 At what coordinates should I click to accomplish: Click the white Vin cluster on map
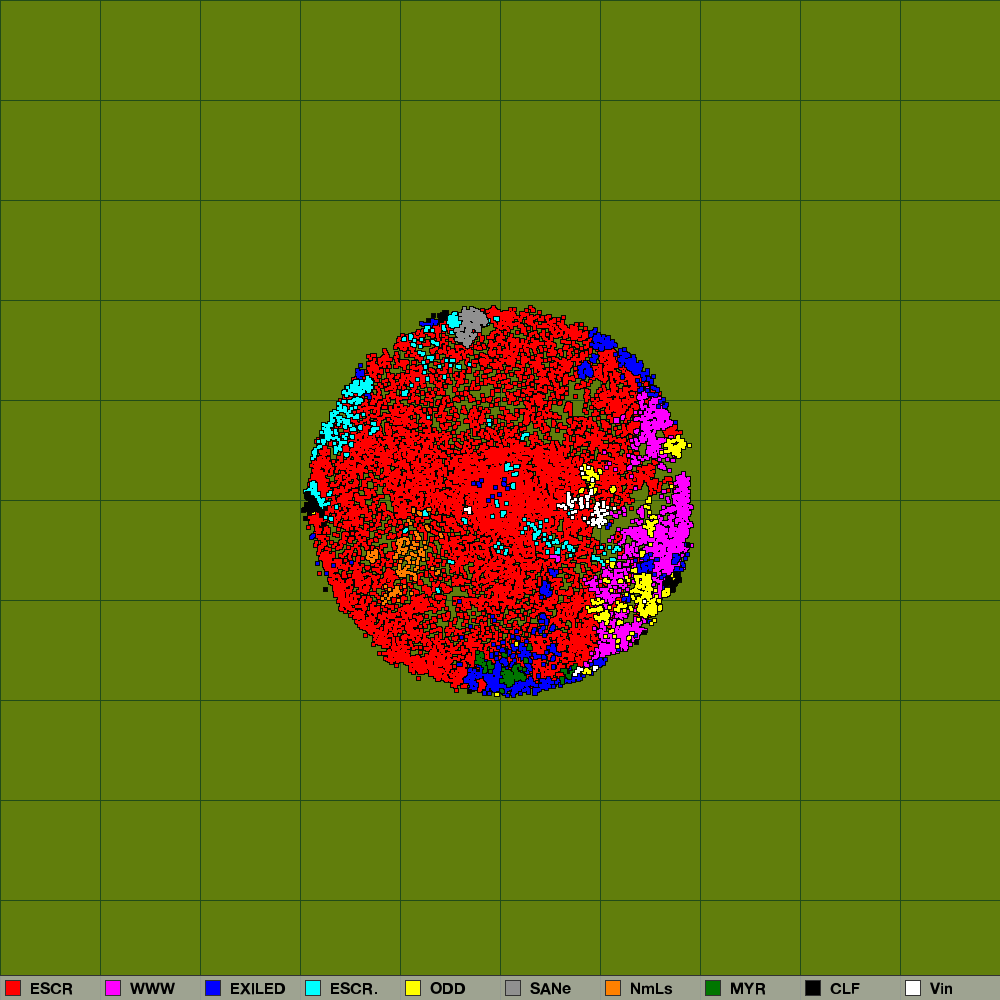pyautogui.click(x=597, y=514)
